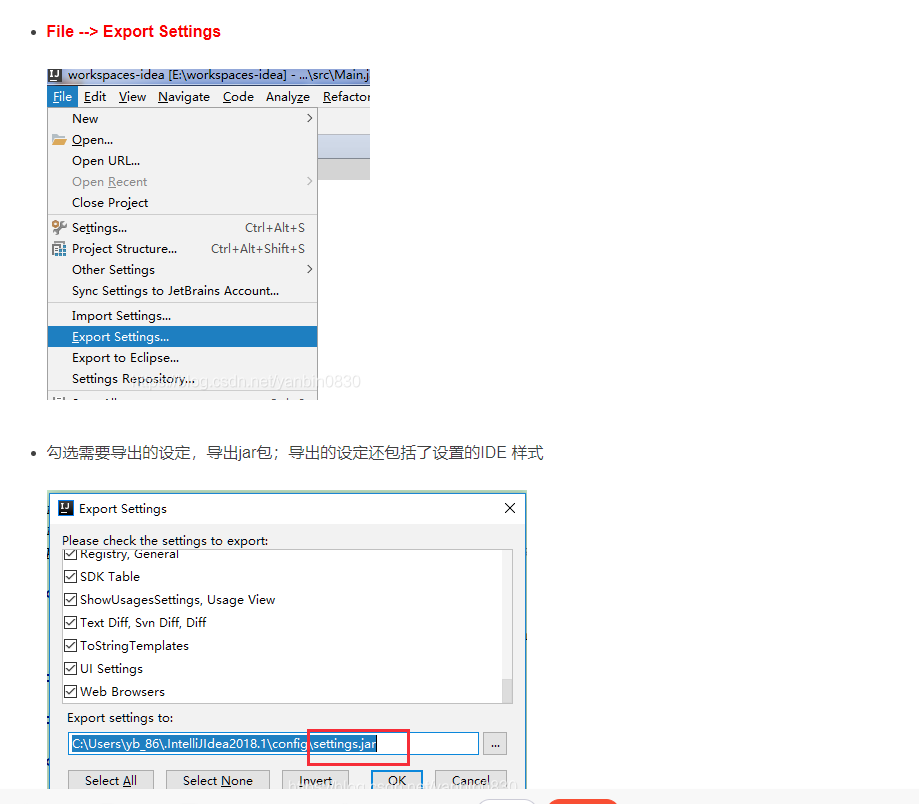
Task: Click the browse (...) button
Action: 495,744
